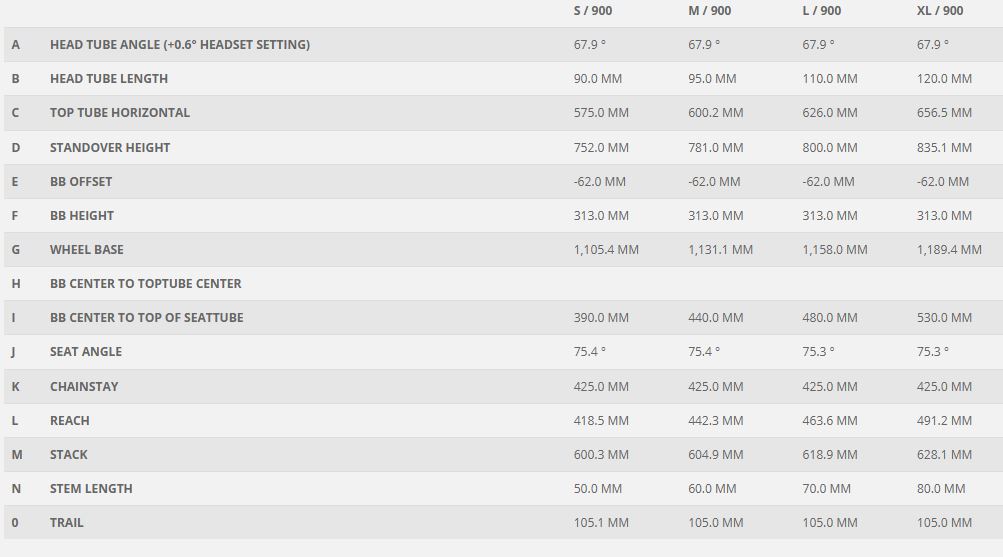Click the Chainstay row label
Viewport: 1003px width, 557px height.
(x=84, y=386)
